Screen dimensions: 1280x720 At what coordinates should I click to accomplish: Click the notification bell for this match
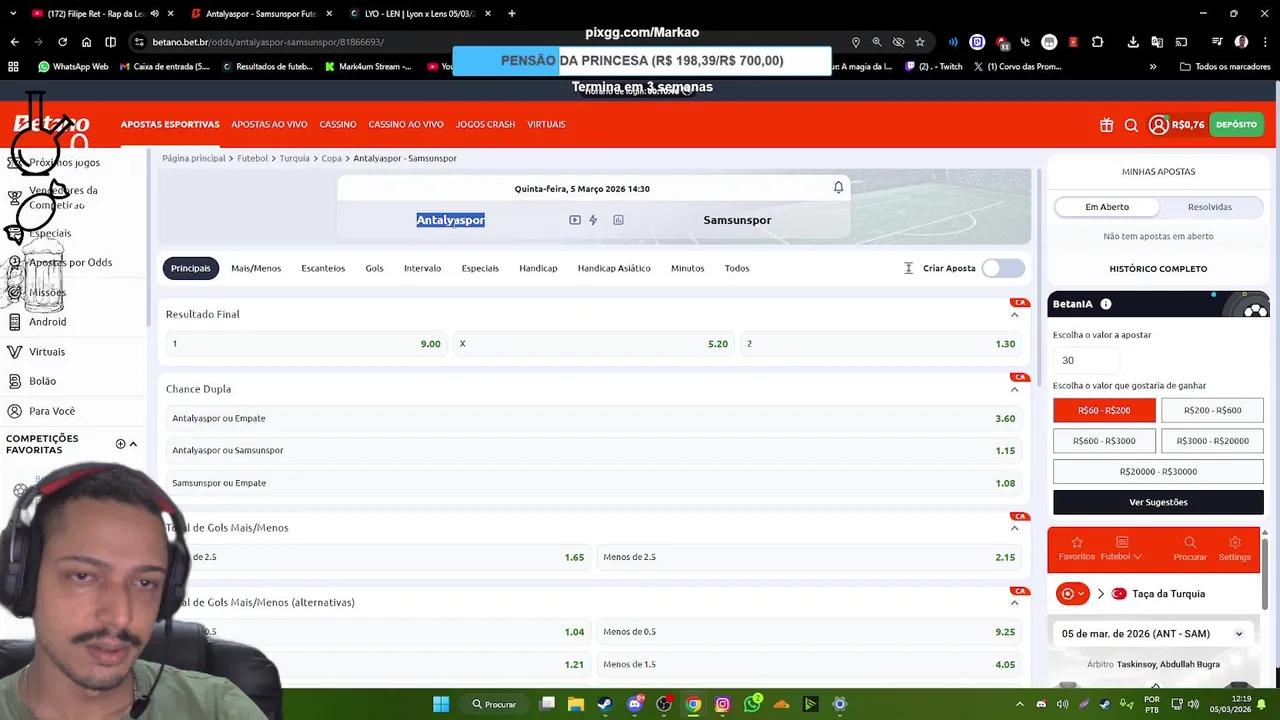pos(838,188)
